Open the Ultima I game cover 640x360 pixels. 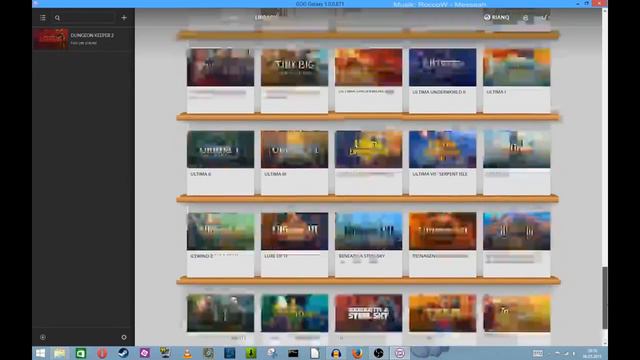[x=516, y=67]
